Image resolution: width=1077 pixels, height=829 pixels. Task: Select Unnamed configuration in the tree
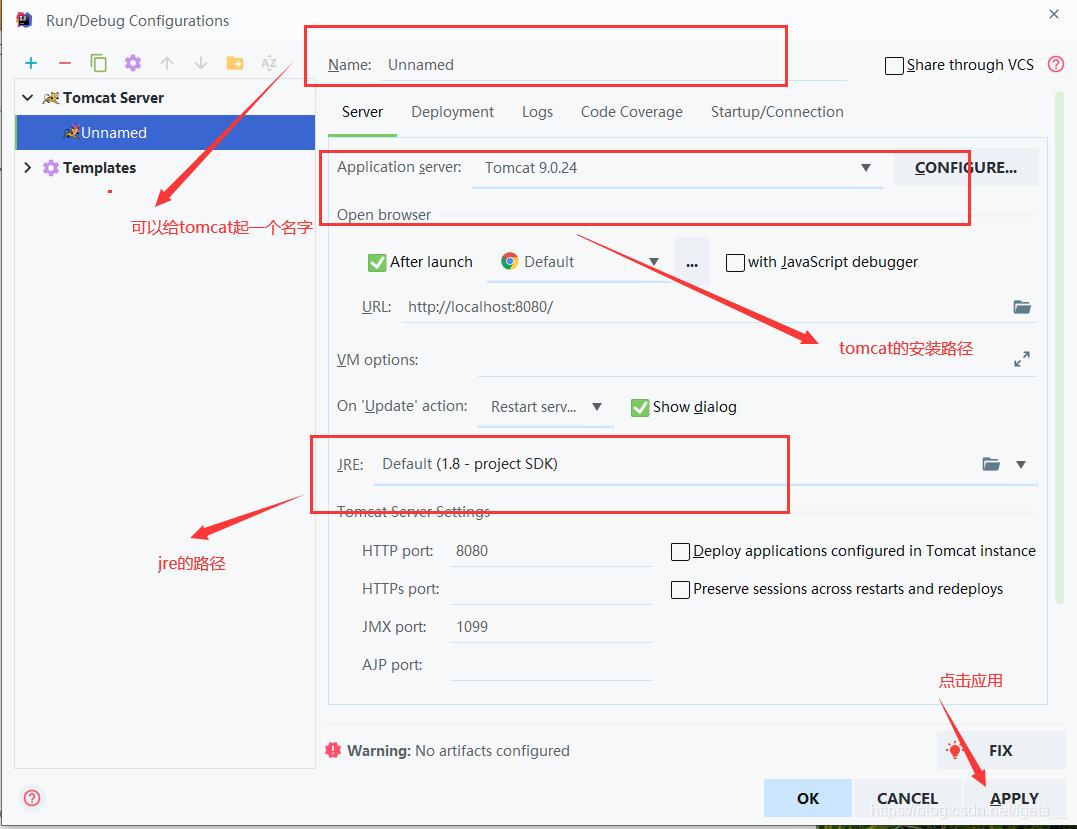[x=166, y=133]
